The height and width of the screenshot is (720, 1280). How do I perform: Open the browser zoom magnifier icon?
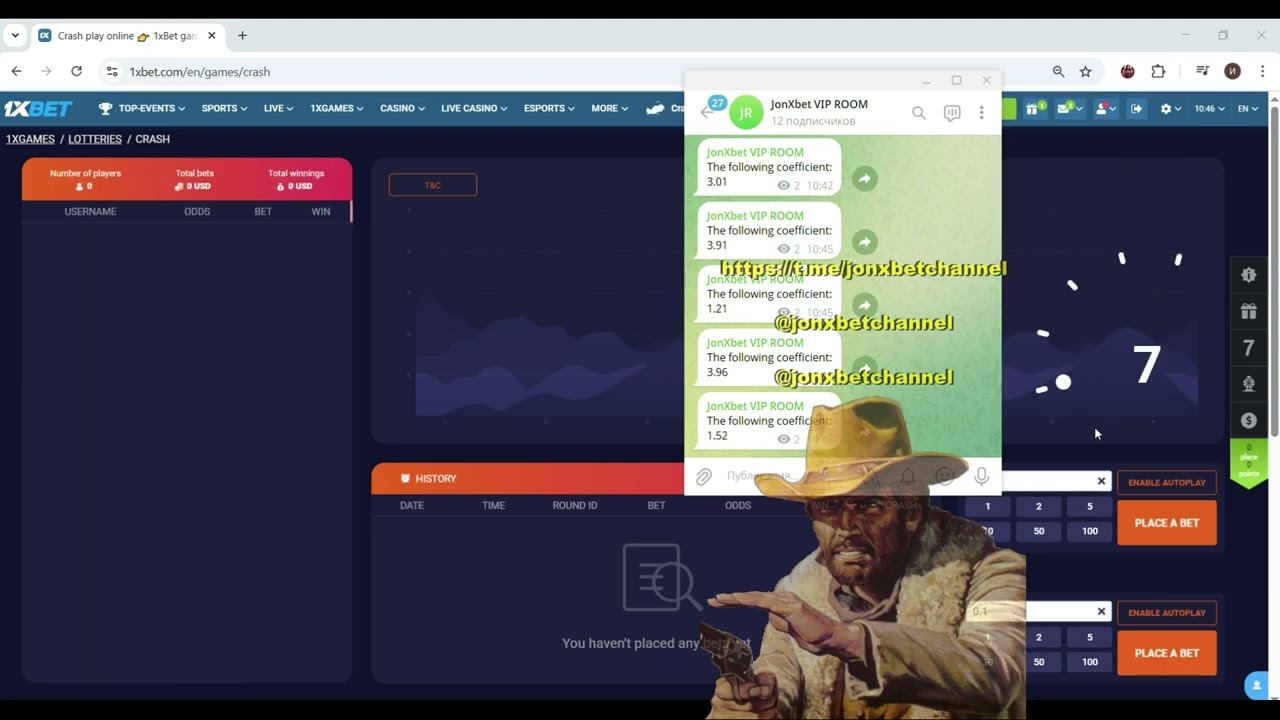tap(1058, 72)
